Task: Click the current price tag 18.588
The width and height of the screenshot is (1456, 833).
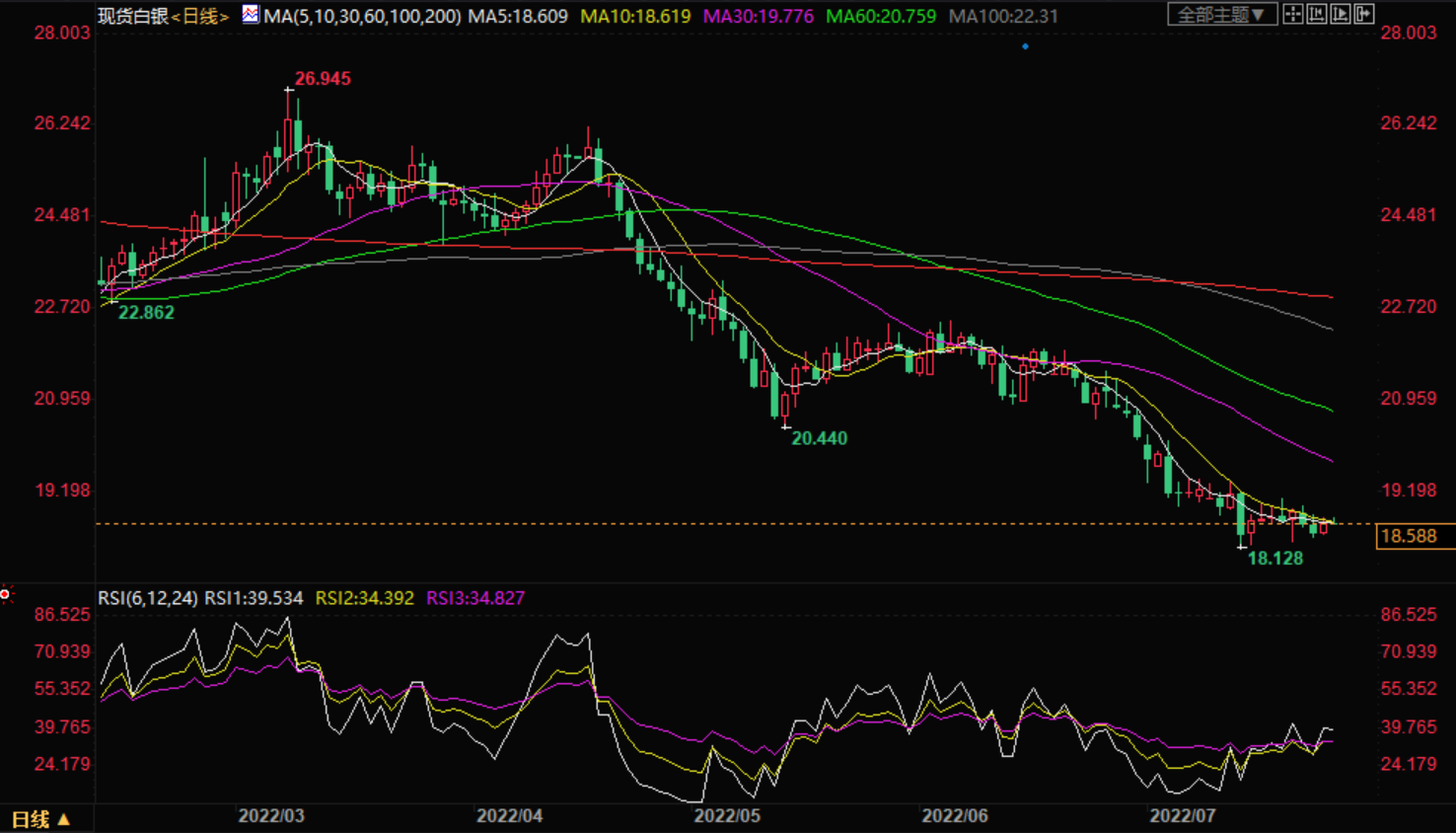Action: pyautogui.click(x=1409, y=536)
